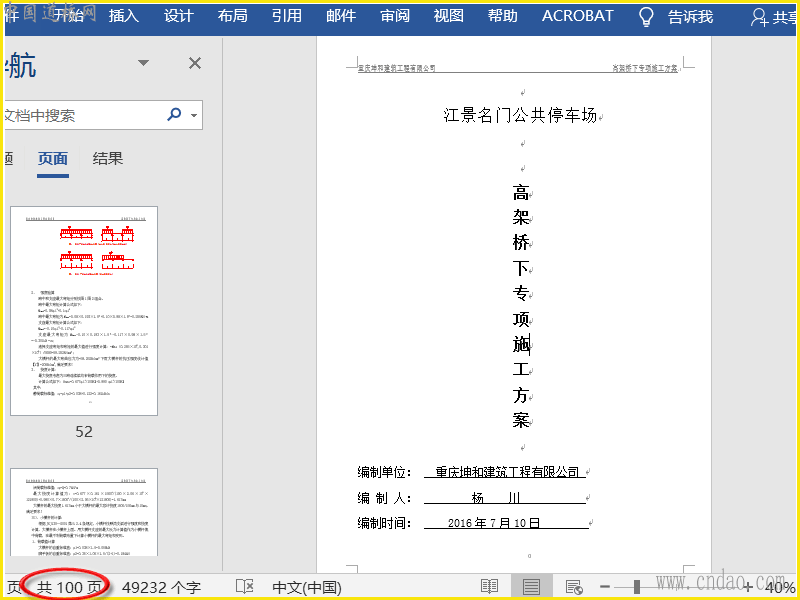
Task: Select the 邮件 ribbon tab
Action: coord(341,16)
